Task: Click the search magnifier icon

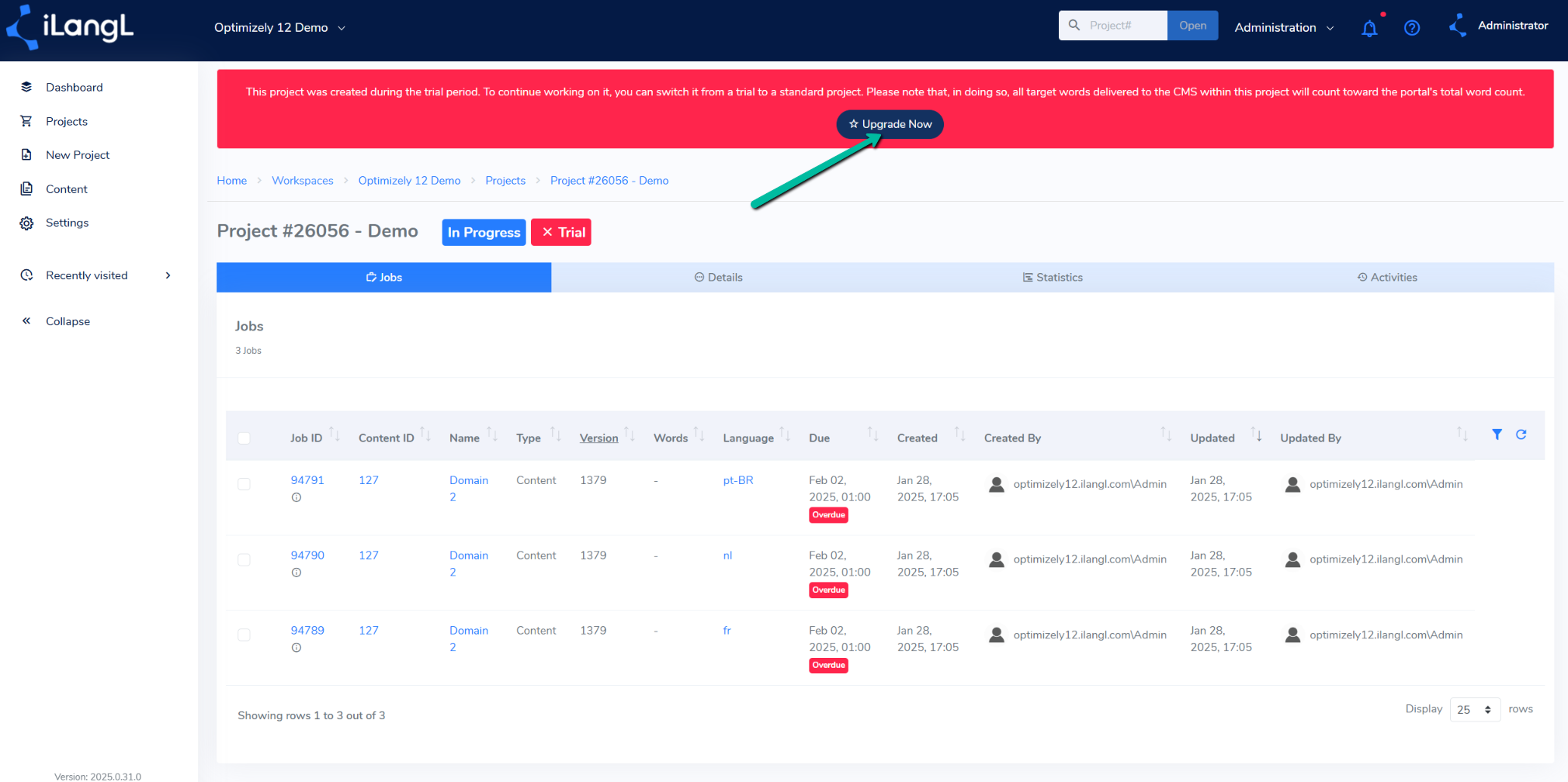Action: point(1074,25)
